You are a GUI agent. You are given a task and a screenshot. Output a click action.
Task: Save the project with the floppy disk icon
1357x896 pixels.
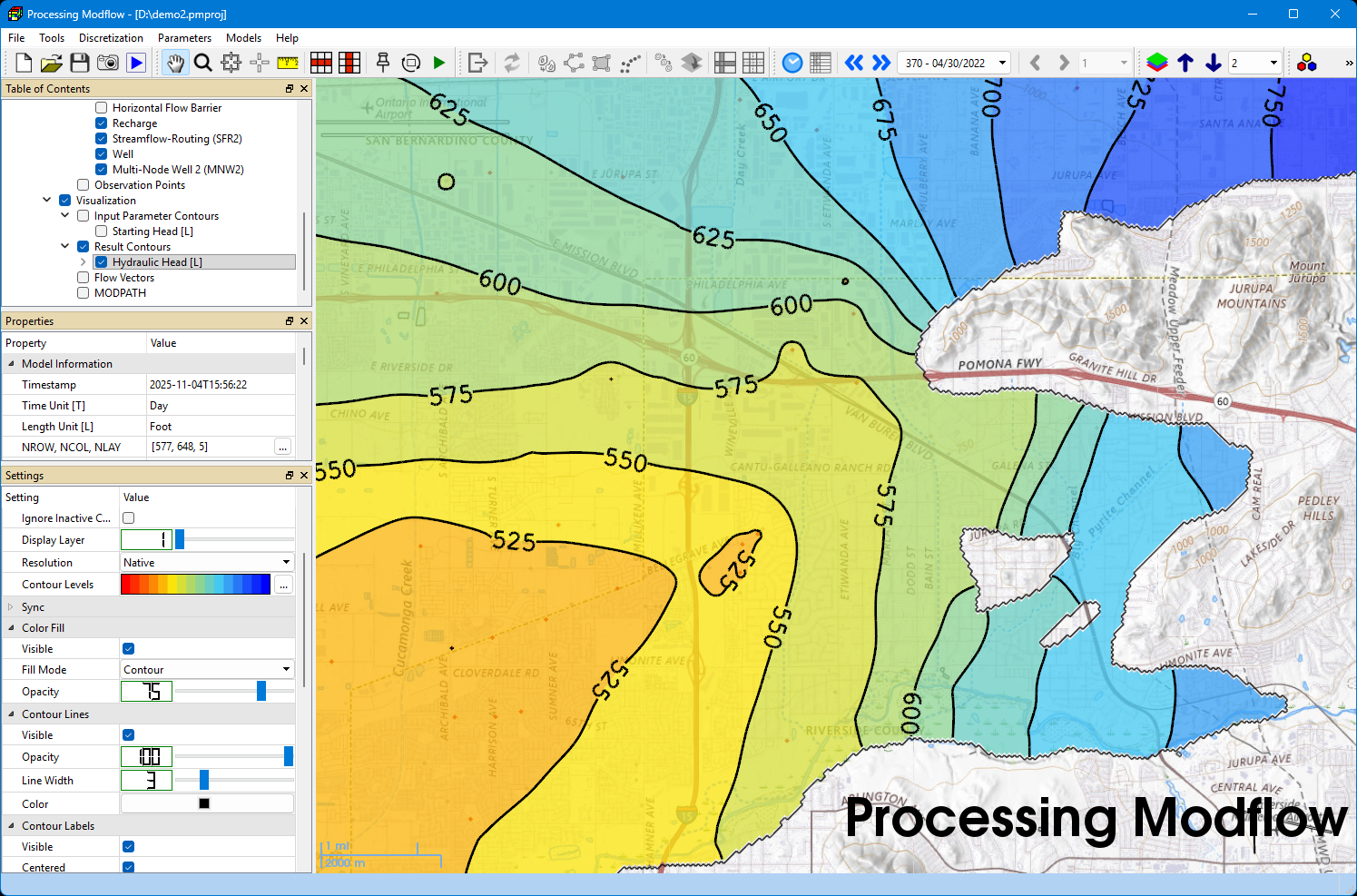pos(80,63)
